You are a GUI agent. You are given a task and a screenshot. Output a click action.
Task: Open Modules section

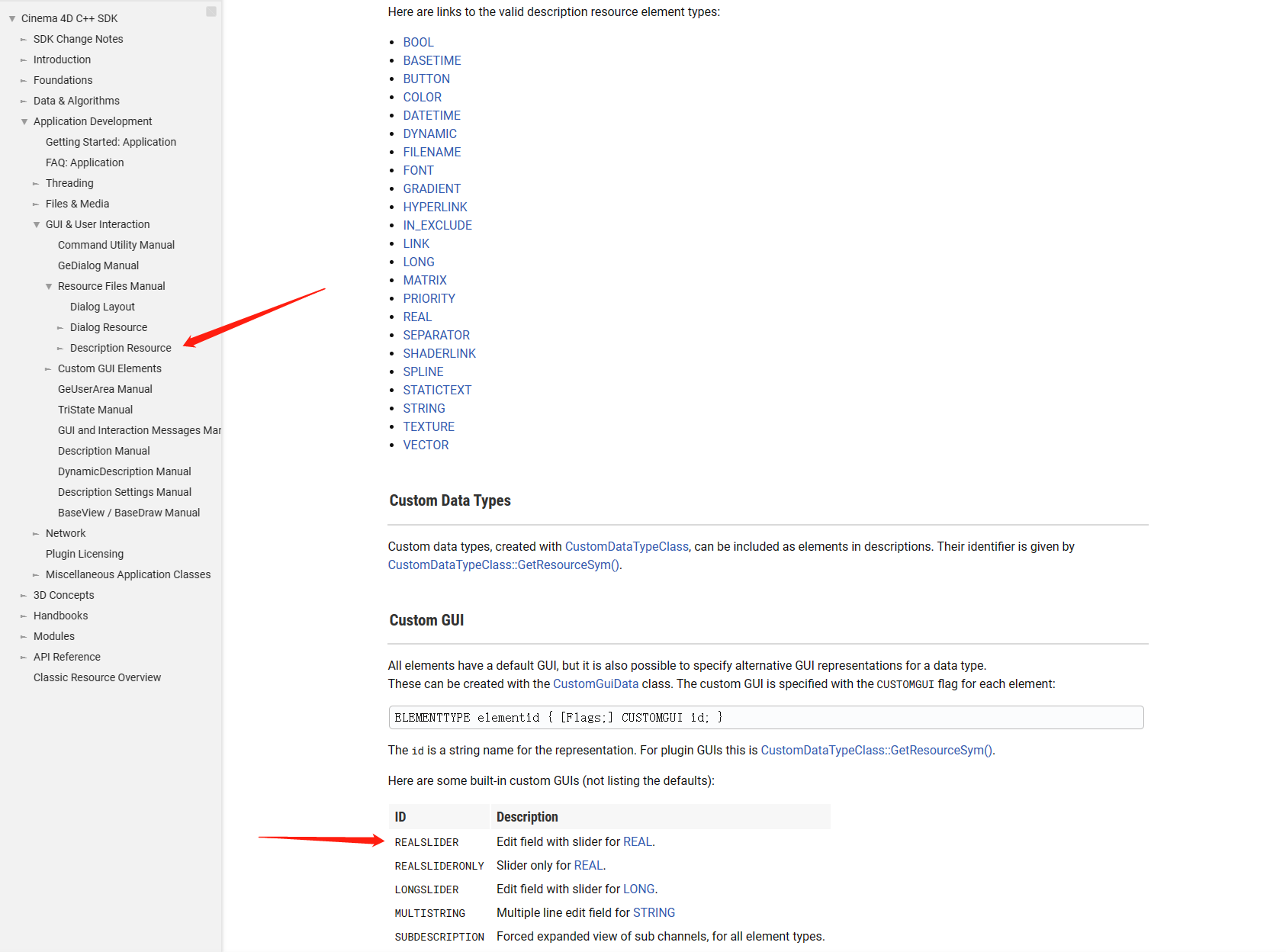coord(54,636)
